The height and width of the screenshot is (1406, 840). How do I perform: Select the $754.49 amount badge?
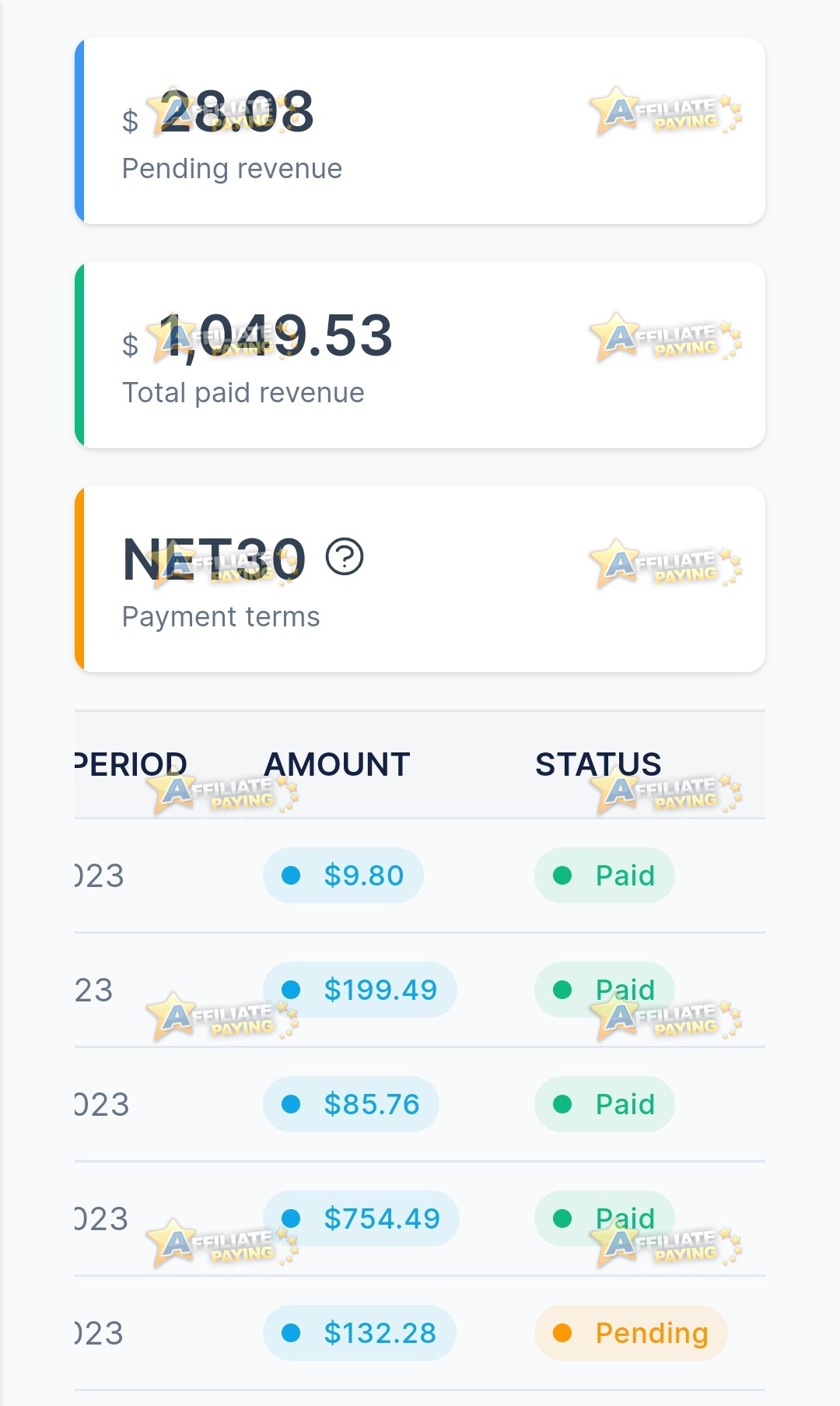[361, 1218]
